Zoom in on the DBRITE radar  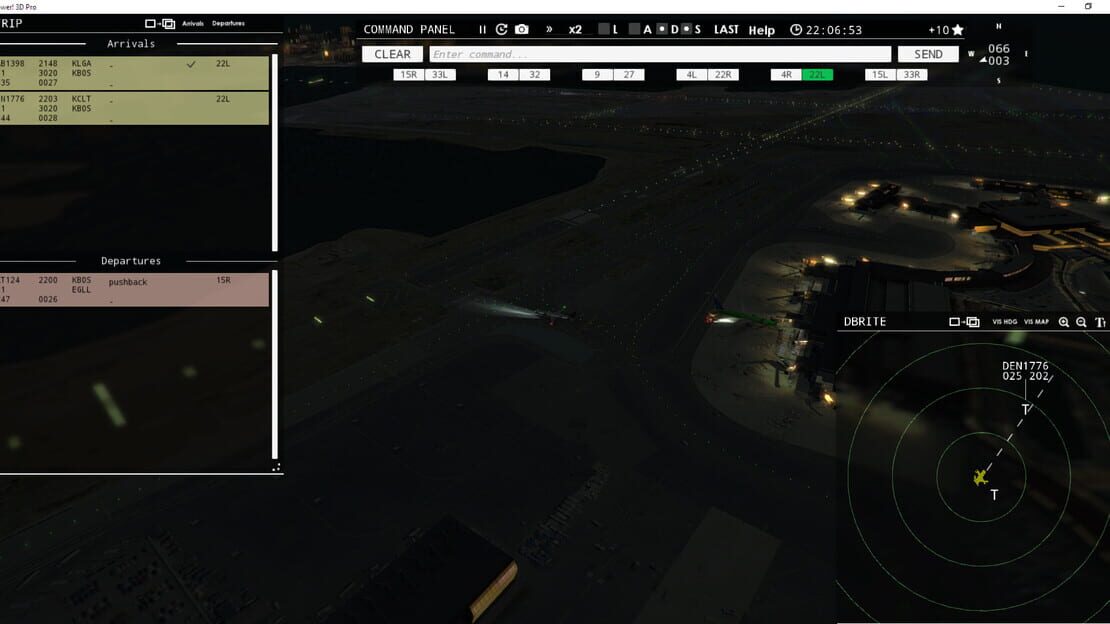(x=1063, y=322)
